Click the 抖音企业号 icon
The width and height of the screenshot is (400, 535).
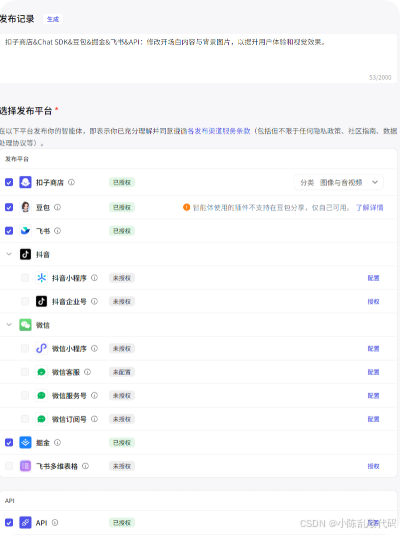(x=41, y=301)
